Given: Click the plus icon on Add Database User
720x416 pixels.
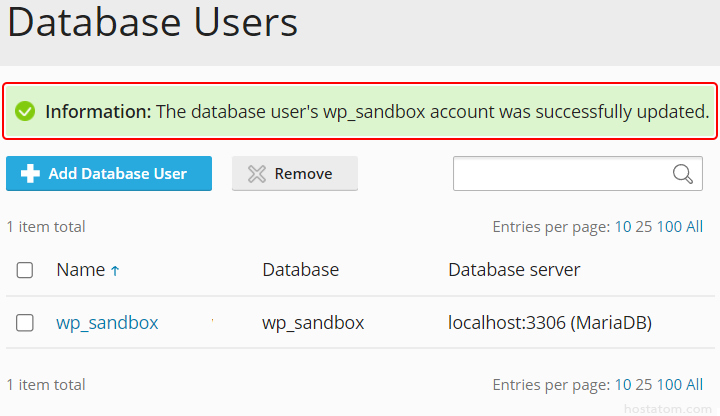Looking at the screenshot, I should click(x=30, y=174).
